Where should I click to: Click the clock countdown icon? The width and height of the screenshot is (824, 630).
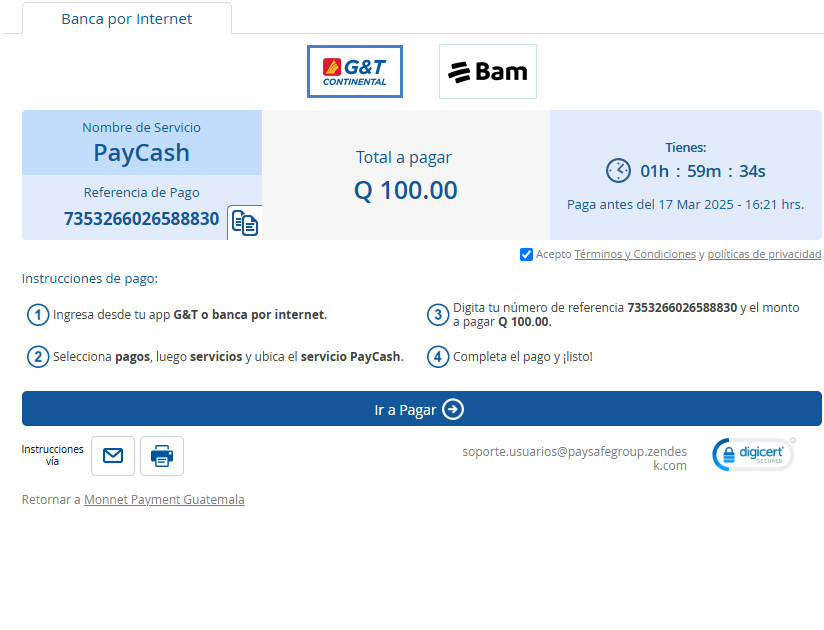[618, 171]
